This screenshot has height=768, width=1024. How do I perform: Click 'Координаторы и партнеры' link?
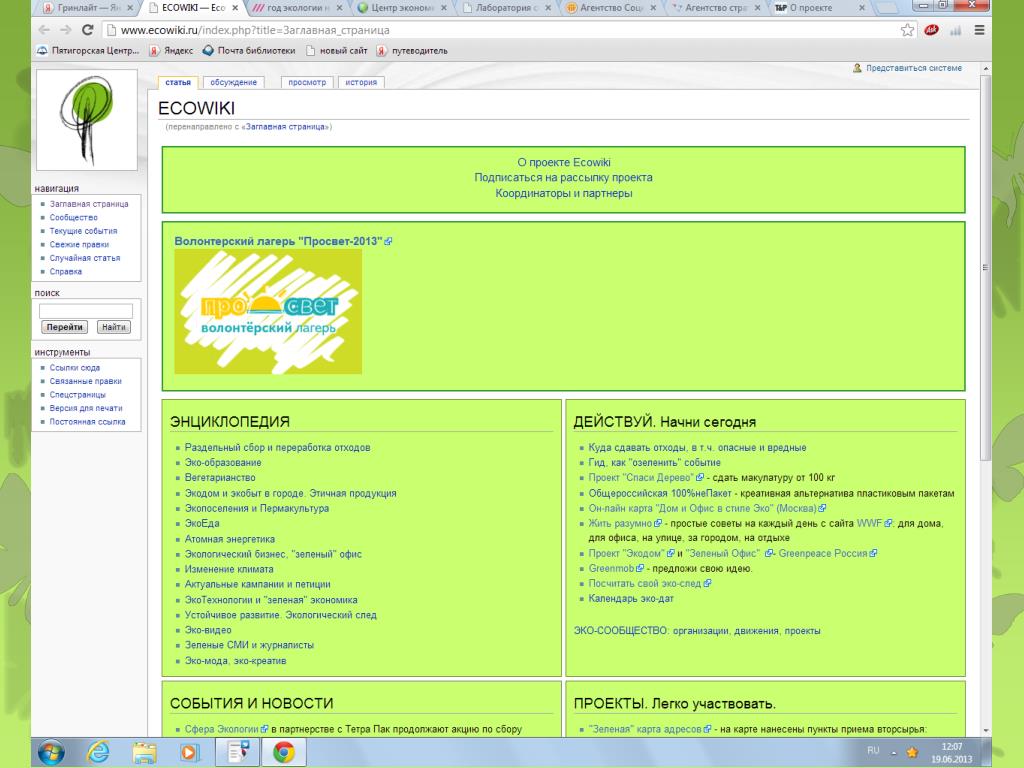564,193
